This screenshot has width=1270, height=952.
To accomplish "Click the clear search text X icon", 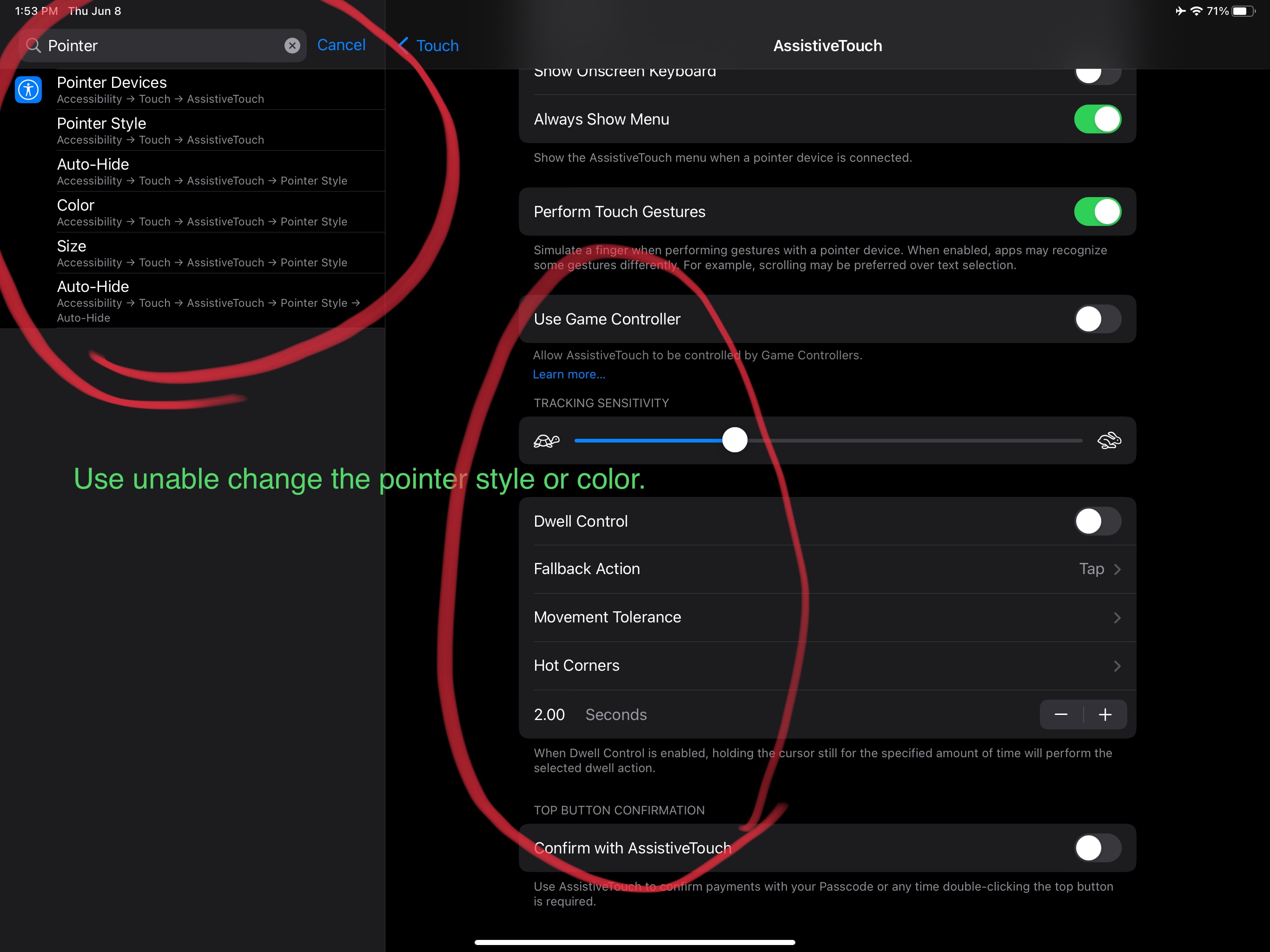I will 292,46.
